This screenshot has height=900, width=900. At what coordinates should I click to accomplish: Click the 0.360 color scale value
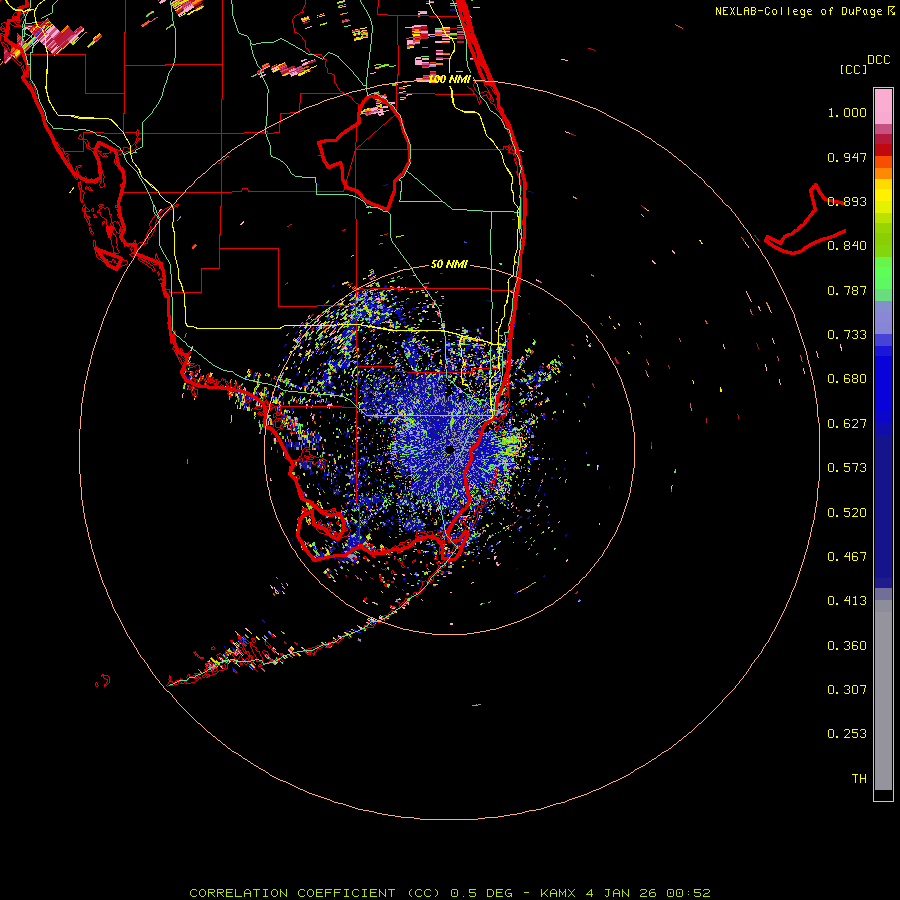pyautogui.click(x=847, y=646)
